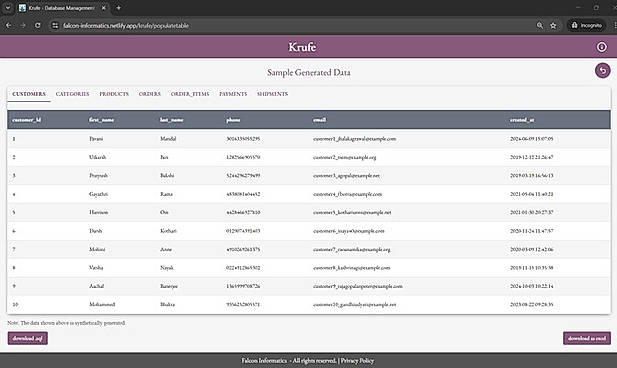View the SHIPMENTS tab
The image size is (617, 368).
(x=272, y=94)
